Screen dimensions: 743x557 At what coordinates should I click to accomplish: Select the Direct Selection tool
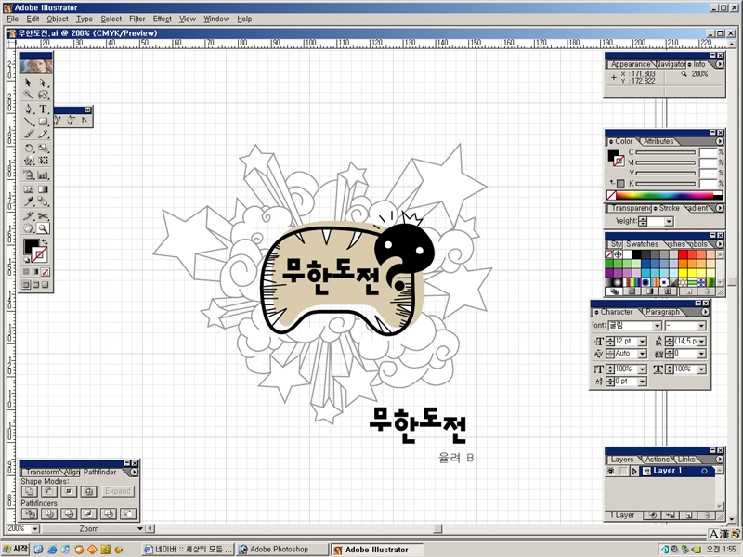pos(43,82)
